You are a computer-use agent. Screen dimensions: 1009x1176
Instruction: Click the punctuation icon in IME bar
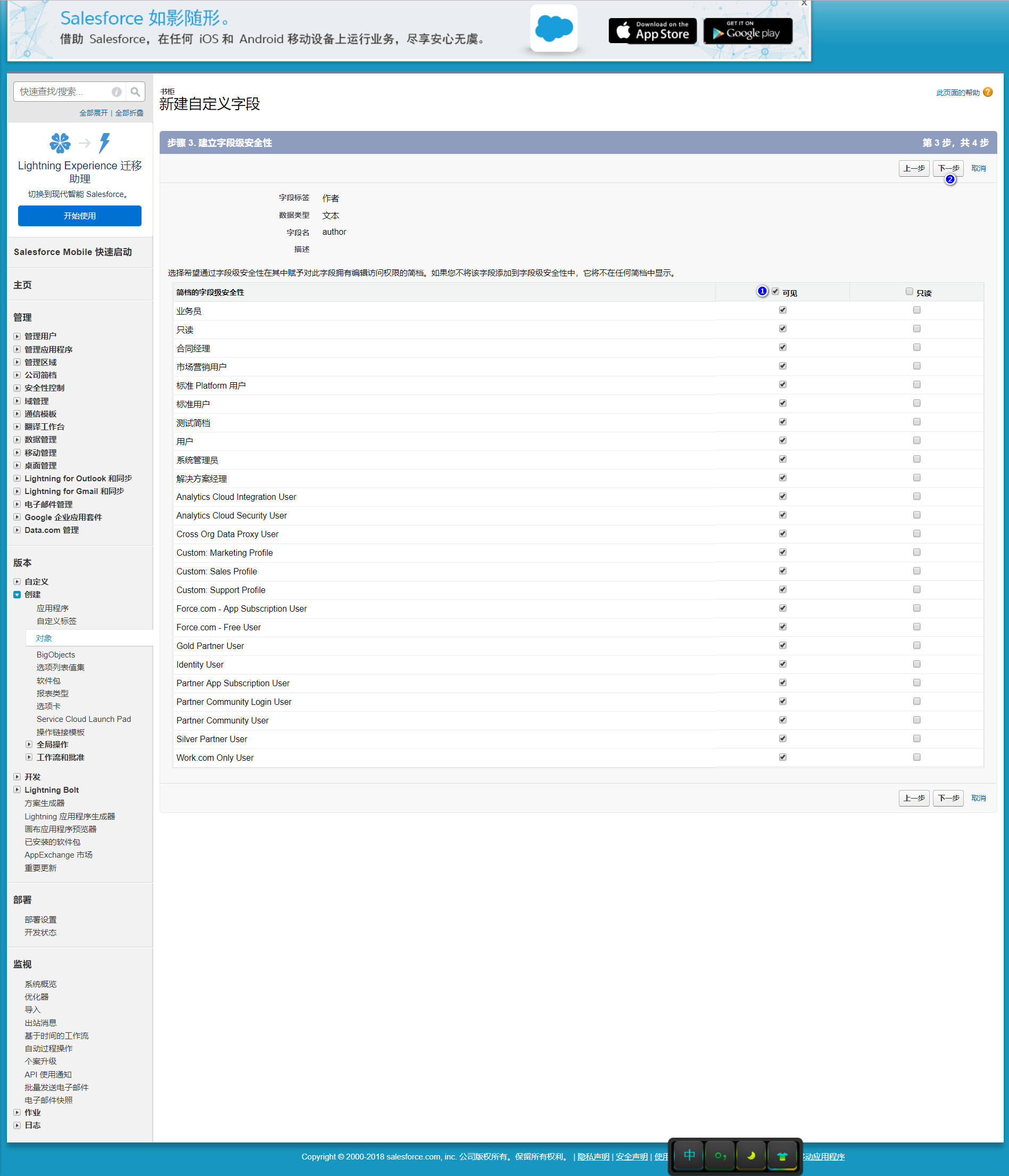[x=720, y=1155]
